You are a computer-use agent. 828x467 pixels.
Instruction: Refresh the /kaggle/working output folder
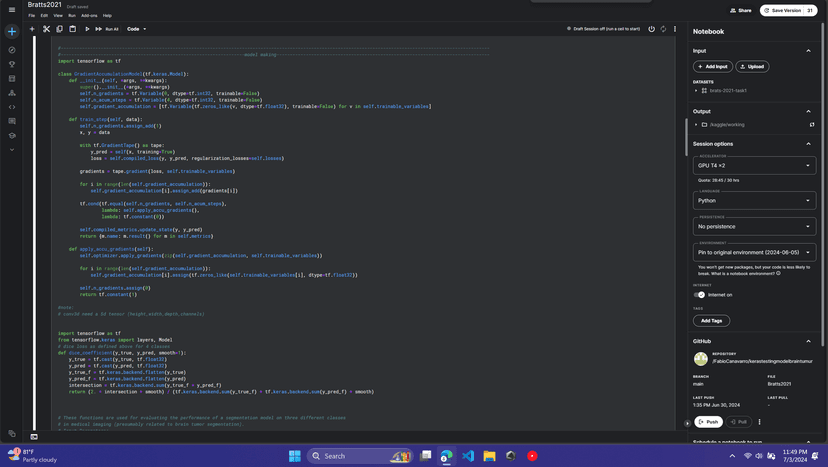pos(811,125)
